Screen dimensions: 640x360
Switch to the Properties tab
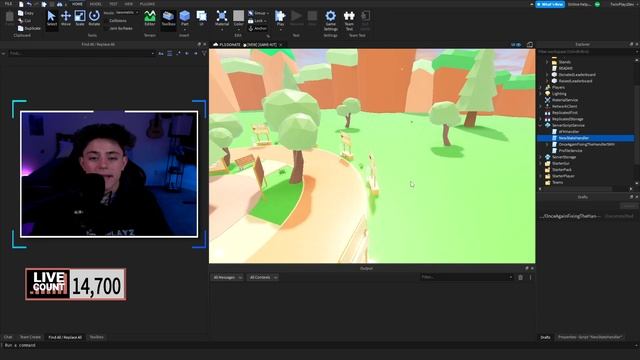(590, 338)
